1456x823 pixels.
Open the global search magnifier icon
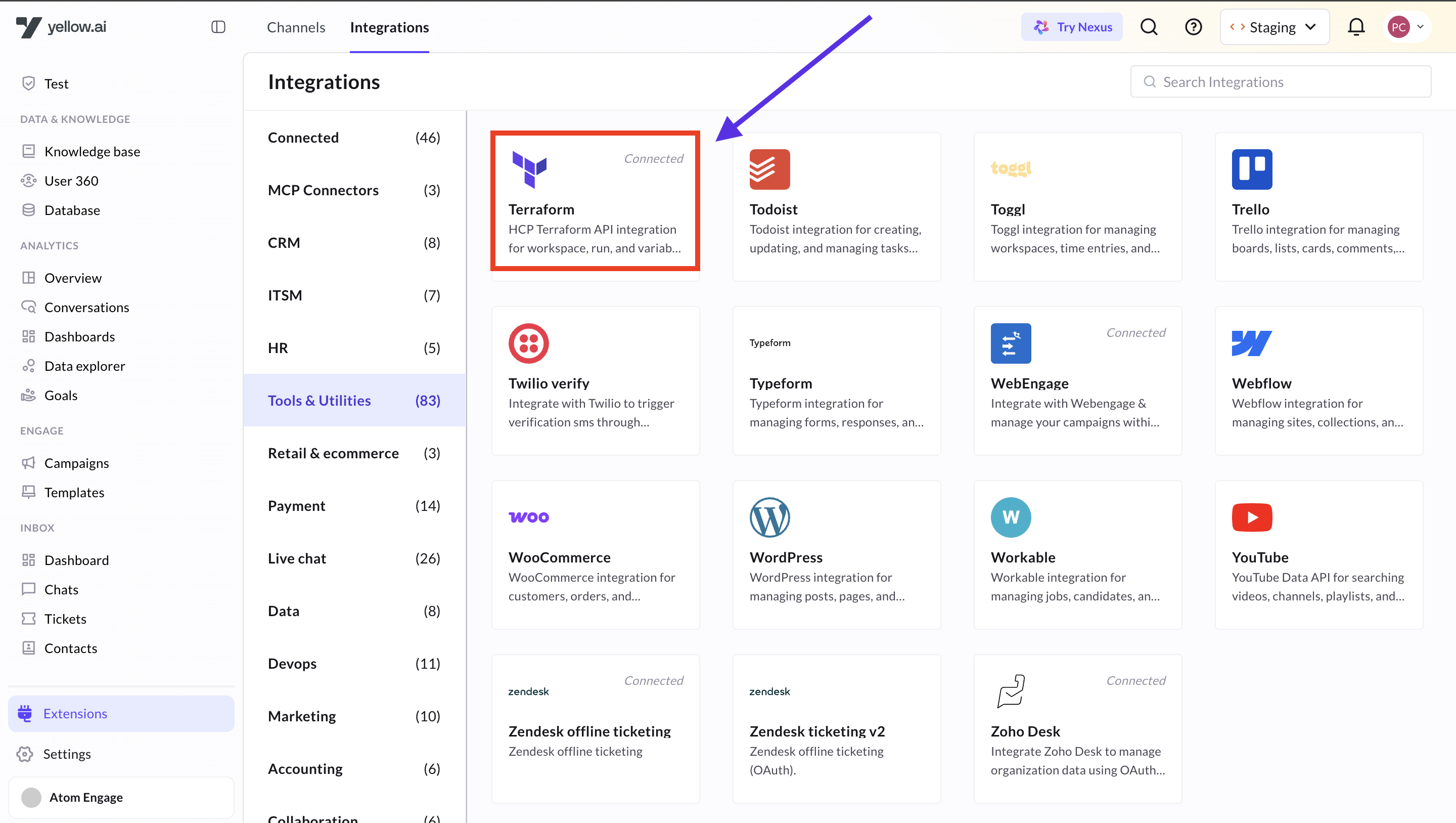(1149, 27)
